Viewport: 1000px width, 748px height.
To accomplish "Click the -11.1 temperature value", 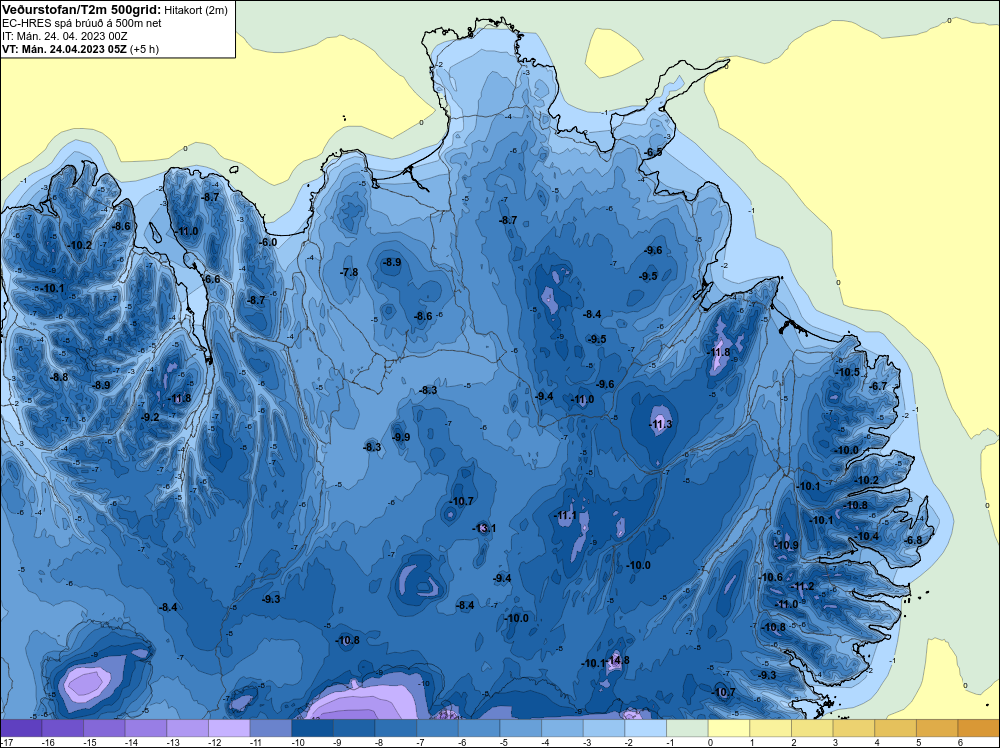I will (x=564, y=515).
